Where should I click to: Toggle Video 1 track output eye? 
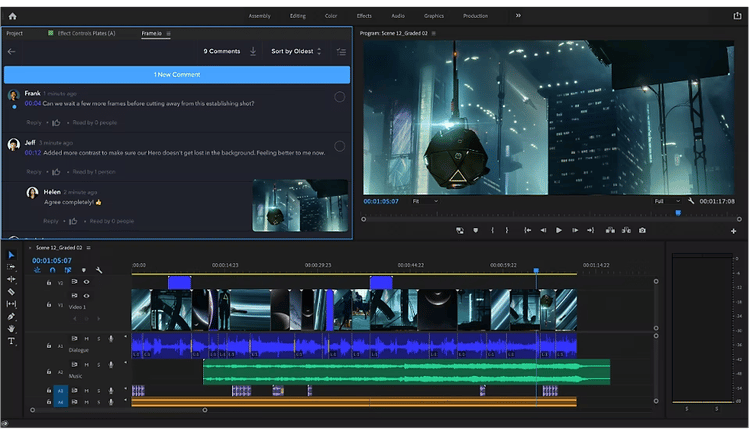[87, 296]
